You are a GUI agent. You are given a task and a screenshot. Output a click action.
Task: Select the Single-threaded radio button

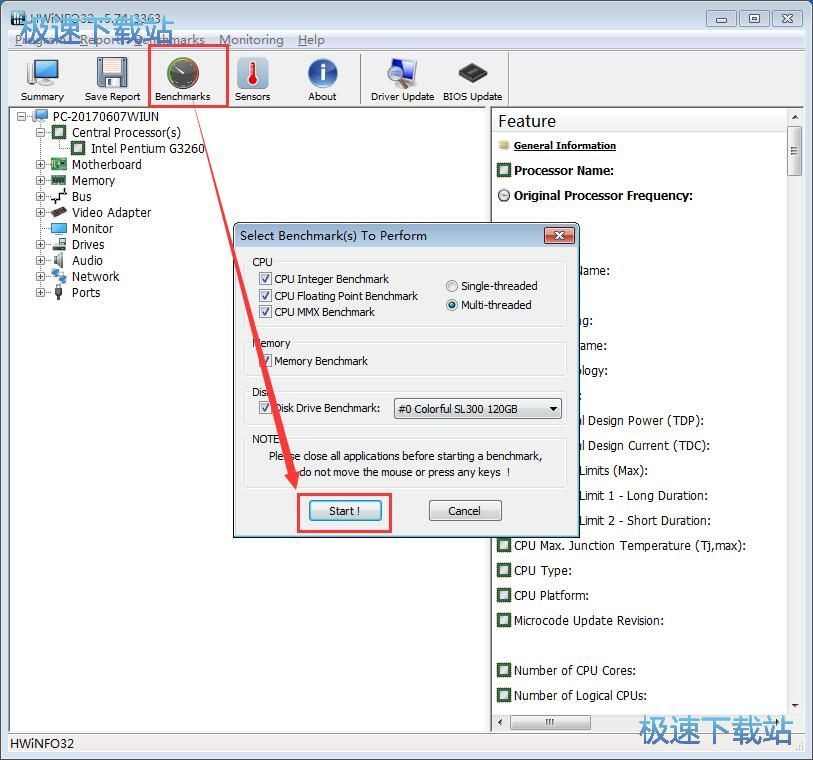pos(452,286)
